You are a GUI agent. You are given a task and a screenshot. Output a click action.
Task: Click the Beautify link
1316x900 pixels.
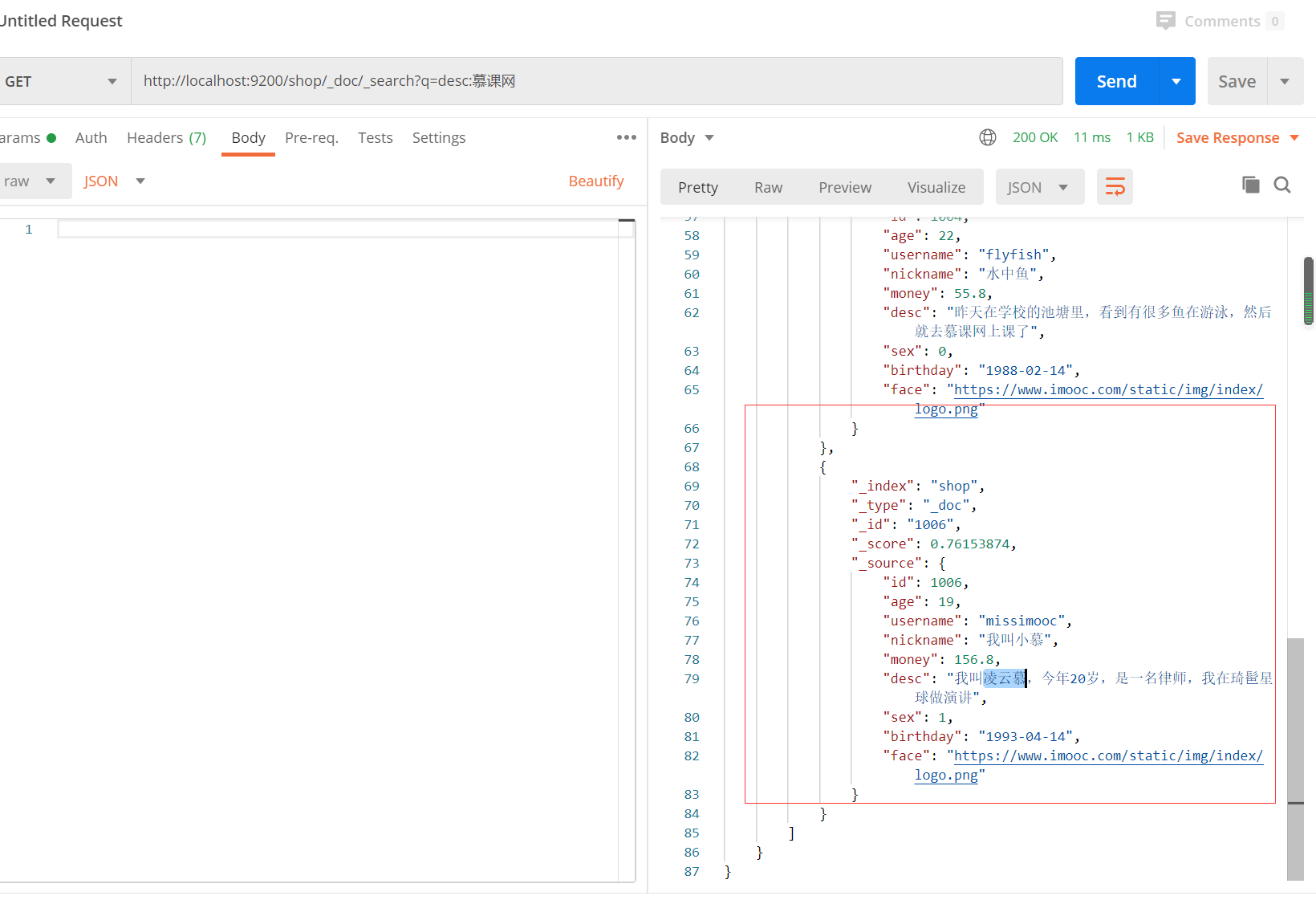(x=596, y=181)
